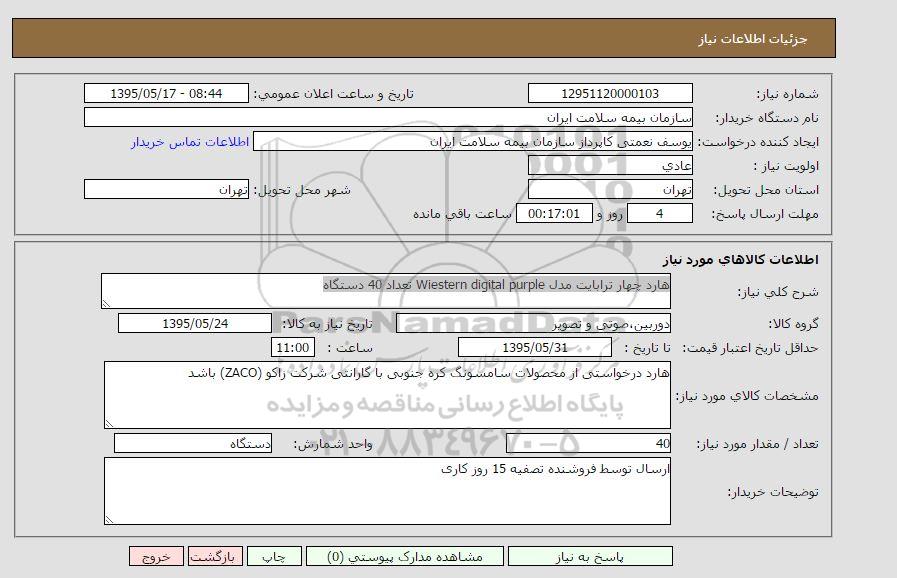
Task: Click the چاپ print button
Action: point(274,556)
